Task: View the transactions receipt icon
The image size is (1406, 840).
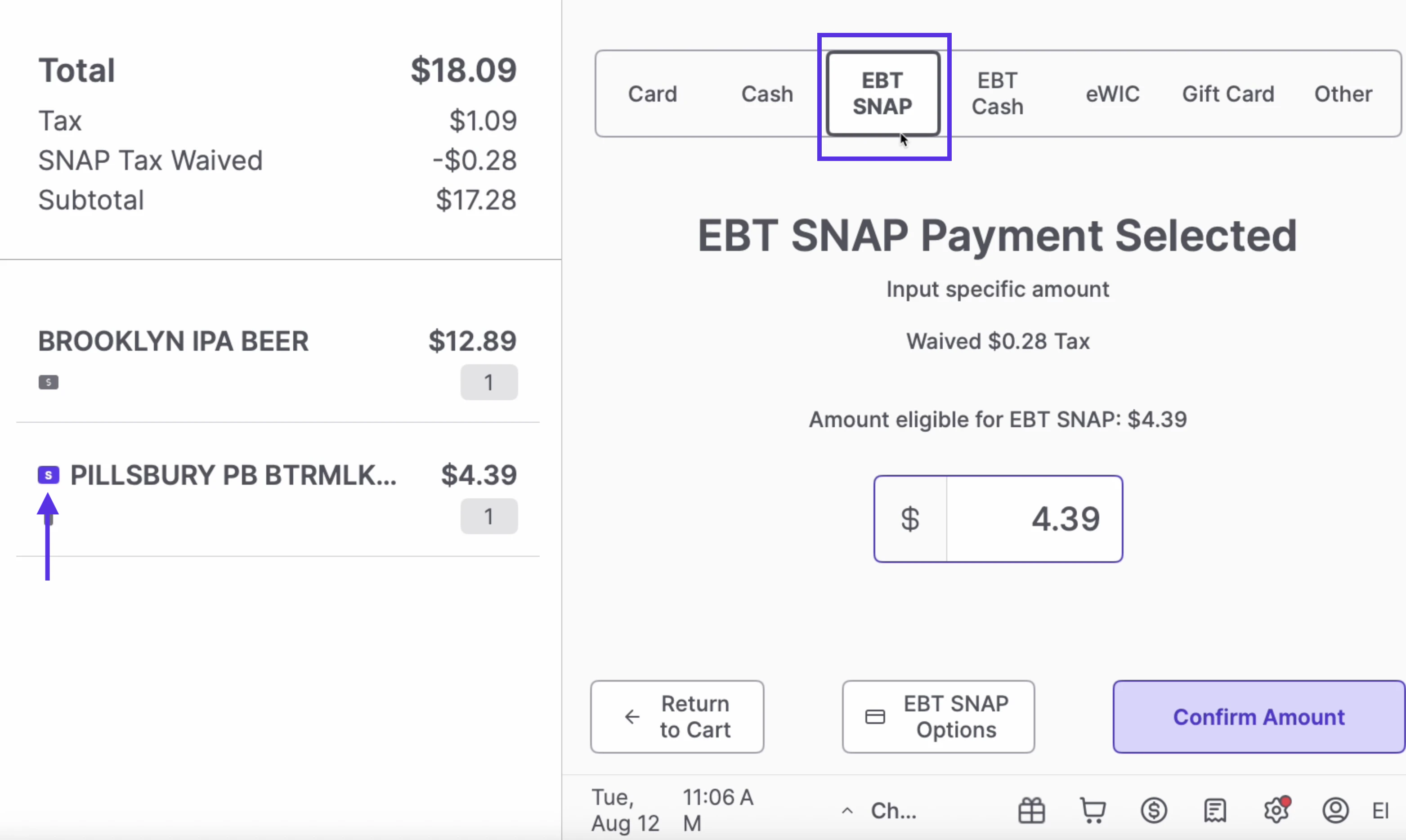Action: click(x=1215, y=810)
